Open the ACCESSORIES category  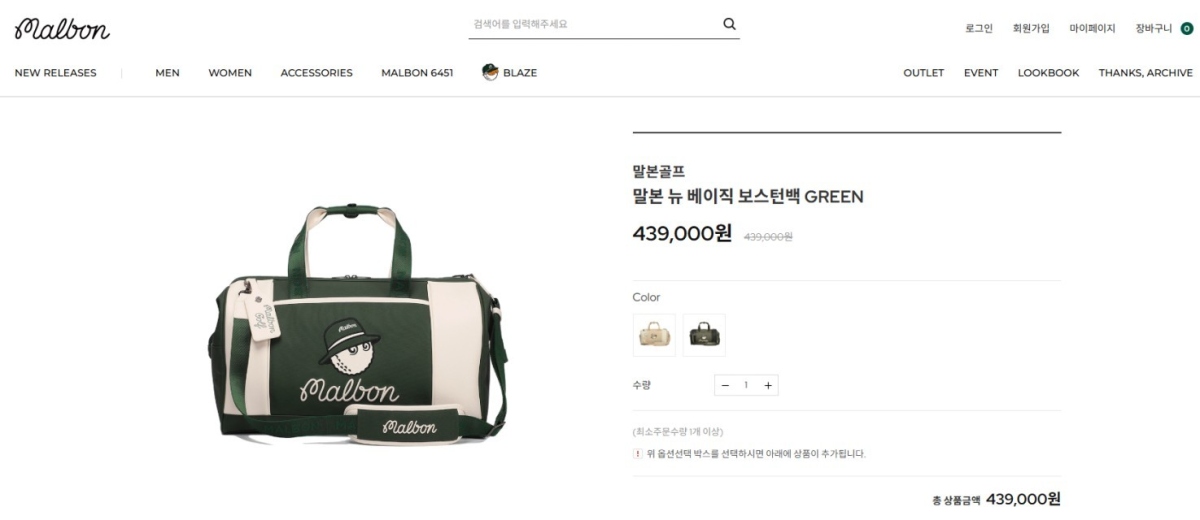(x=316, y=73)
